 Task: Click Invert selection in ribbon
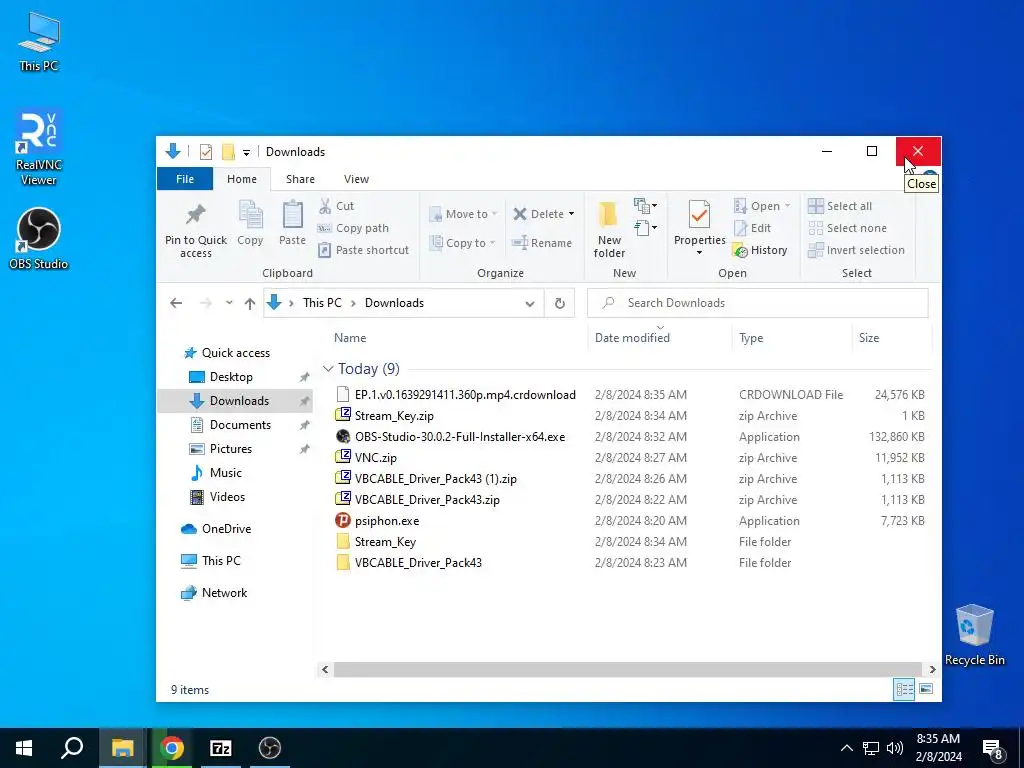pyautogui.click(x=856, y=250)
